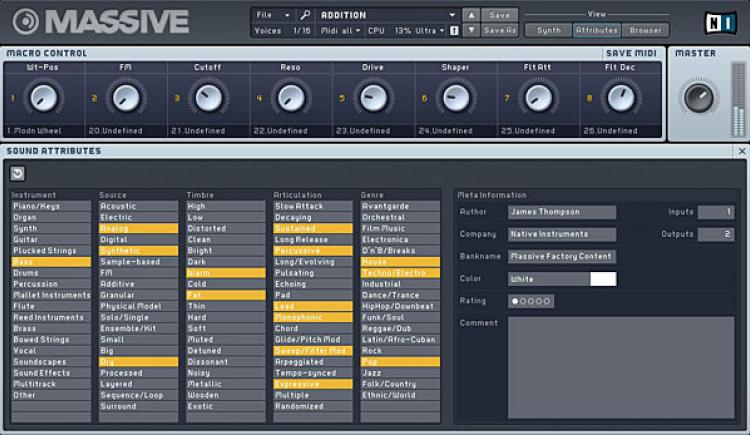Click the exclamation panic icon near CPU
Viewport: 750px width, 435px height.
[455, 31]
